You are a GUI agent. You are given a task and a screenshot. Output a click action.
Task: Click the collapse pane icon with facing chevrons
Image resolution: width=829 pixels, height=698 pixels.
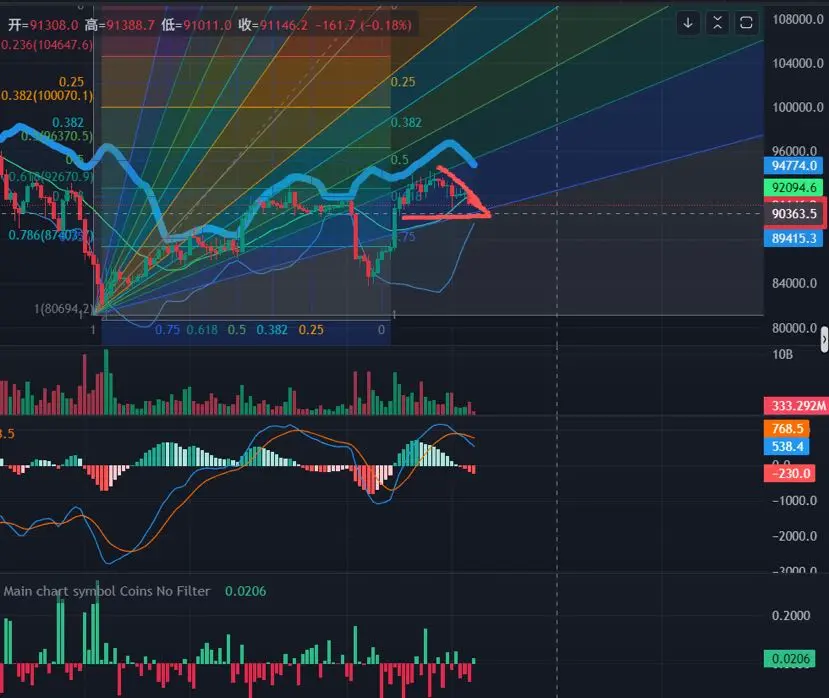click(x=717, y=23)
